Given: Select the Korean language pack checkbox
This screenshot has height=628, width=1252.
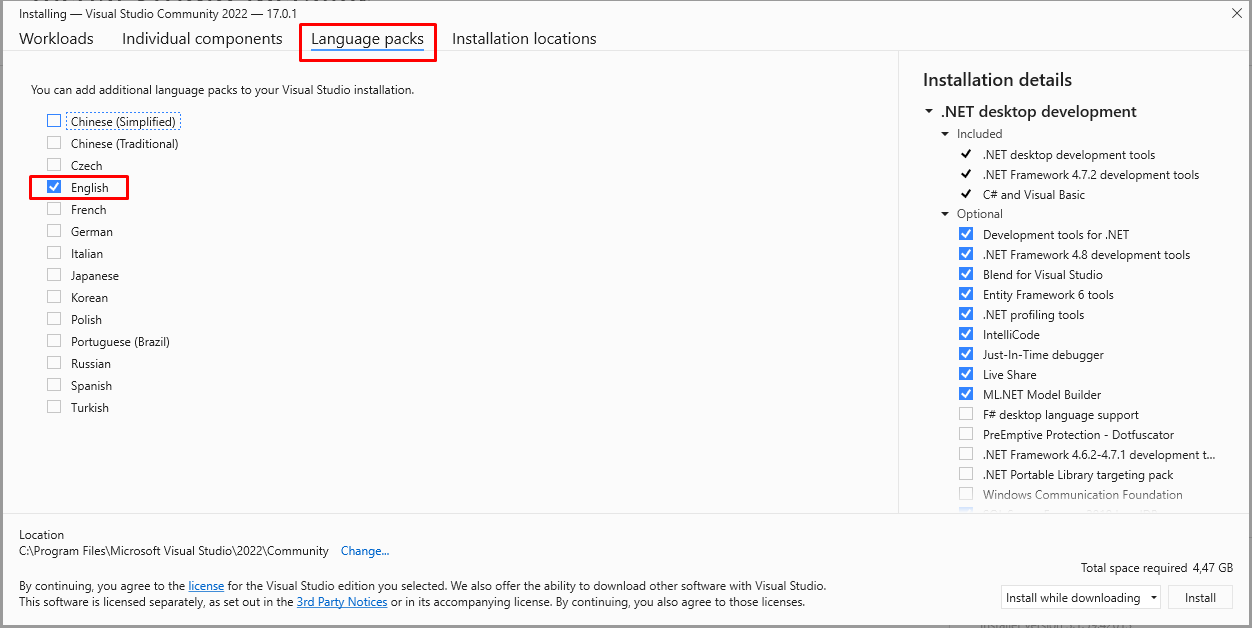Looking at the screenshot, I should point(54,297).
